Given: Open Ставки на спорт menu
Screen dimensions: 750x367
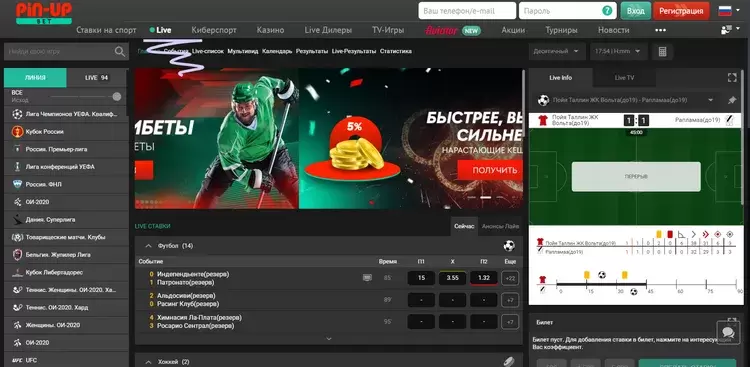Looking at the screenshot, I should 106,30.
